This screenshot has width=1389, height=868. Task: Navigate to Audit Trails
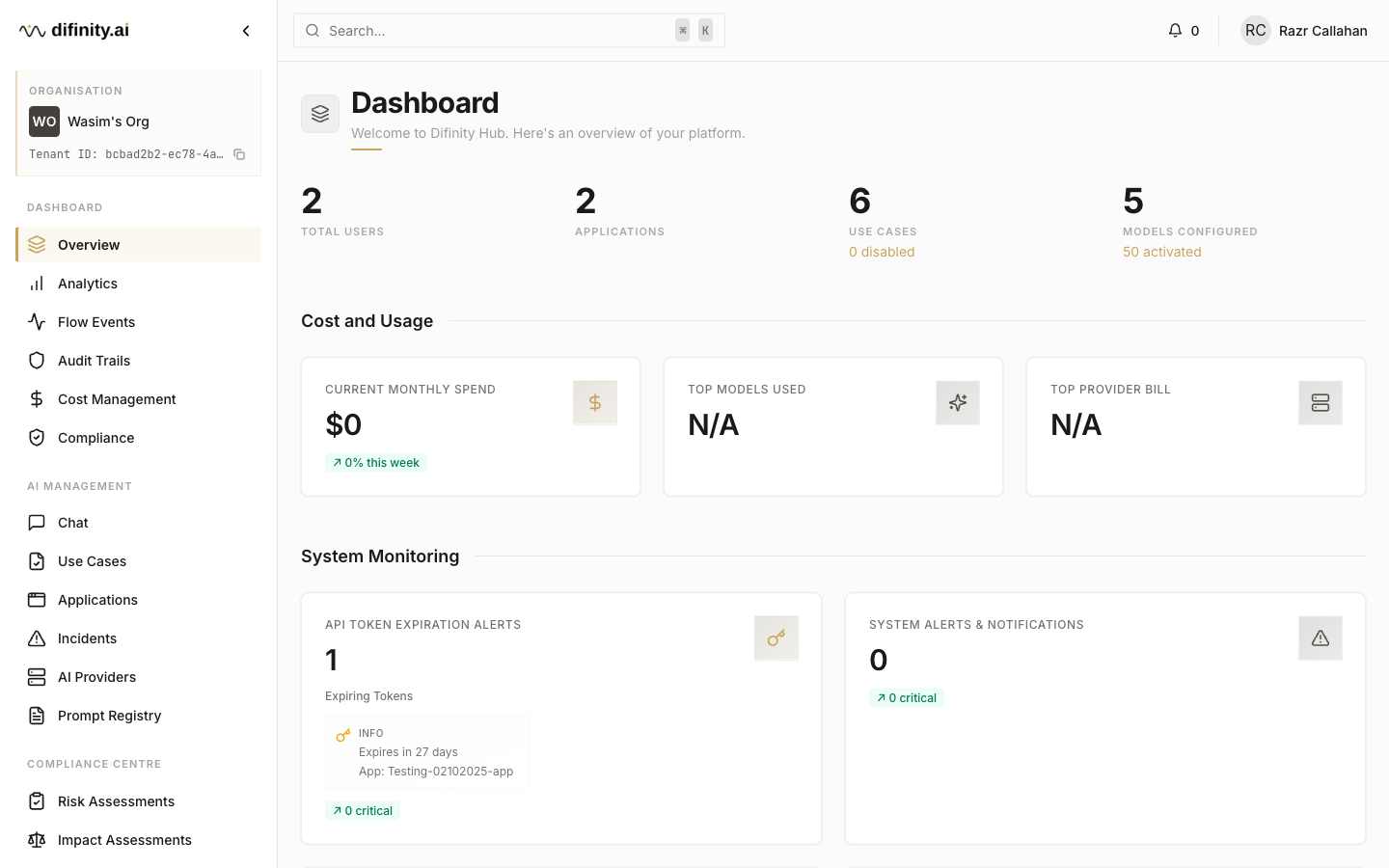139,361
